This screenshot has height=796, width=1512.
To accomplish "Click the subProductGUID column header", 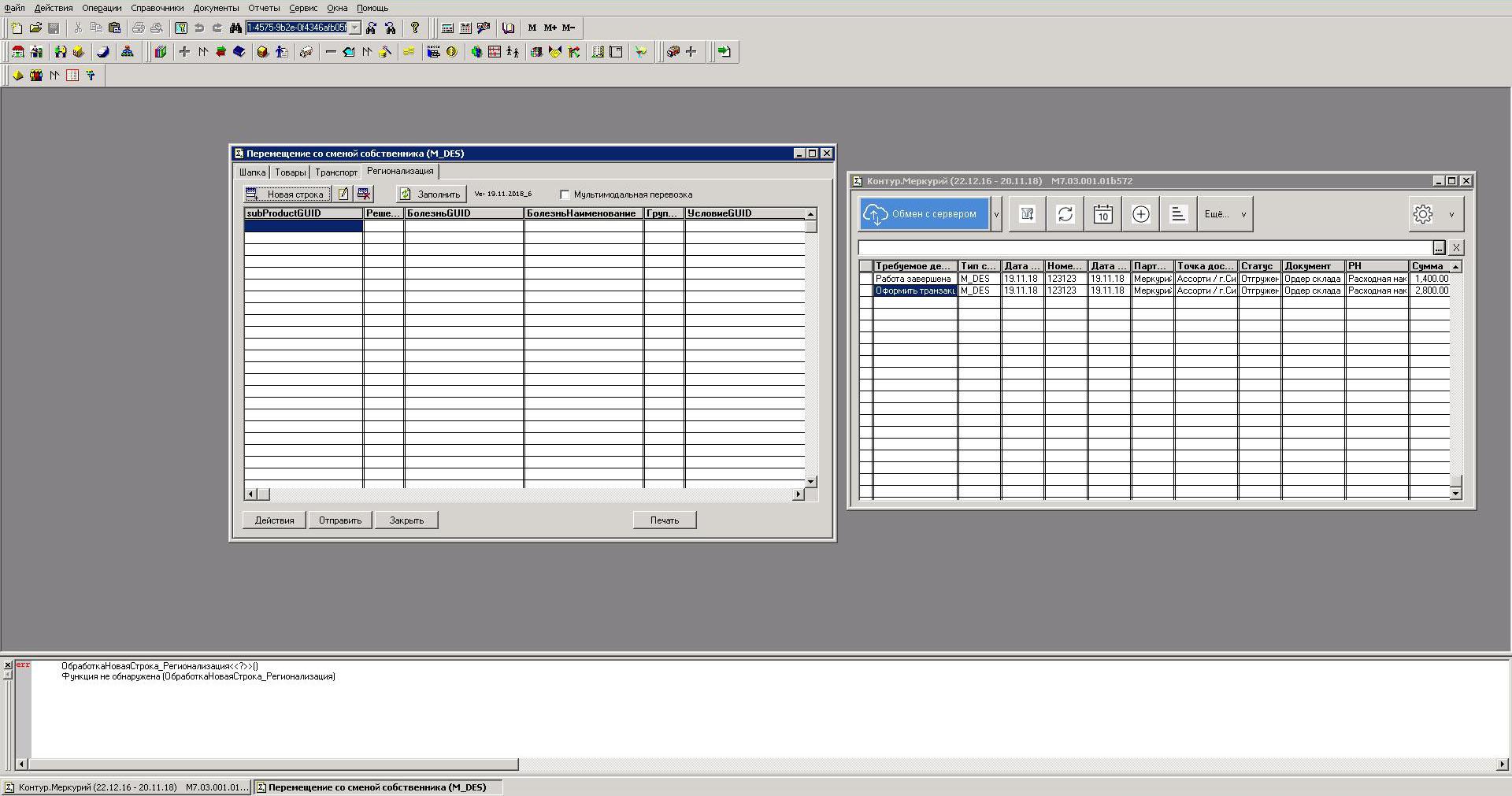I will [x=303, y=213].
